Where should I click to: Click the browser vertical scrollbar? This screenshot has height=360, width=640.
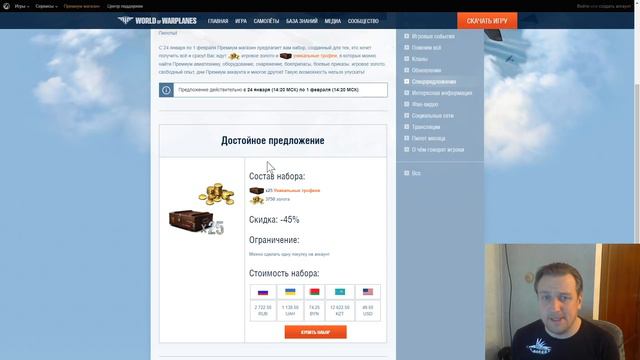(637, 163)
